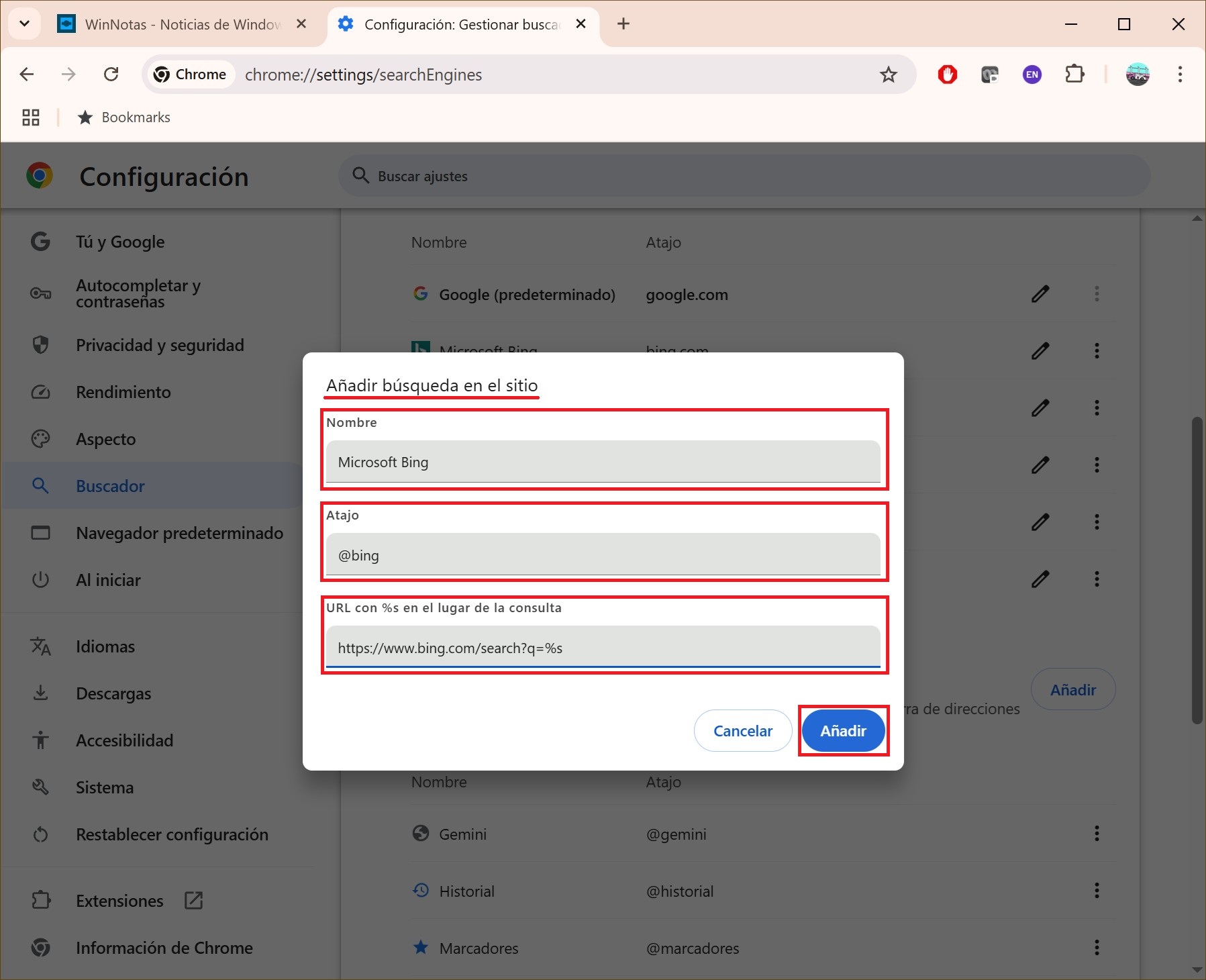Open a new tab
This screenshot has height=980, width=1206.
pyautogui.click(x=623, y=24)
